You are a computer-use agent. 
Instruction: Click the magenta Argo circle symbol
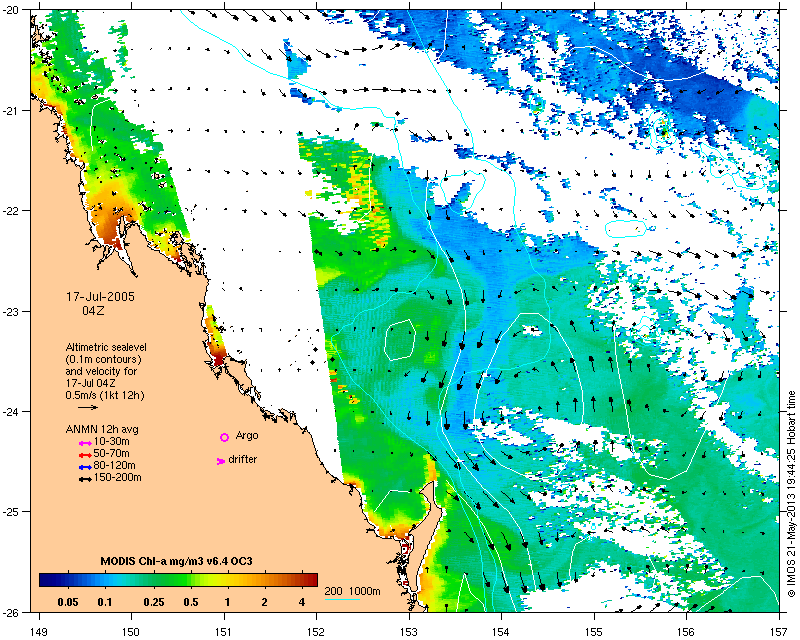tap(224, 437)
